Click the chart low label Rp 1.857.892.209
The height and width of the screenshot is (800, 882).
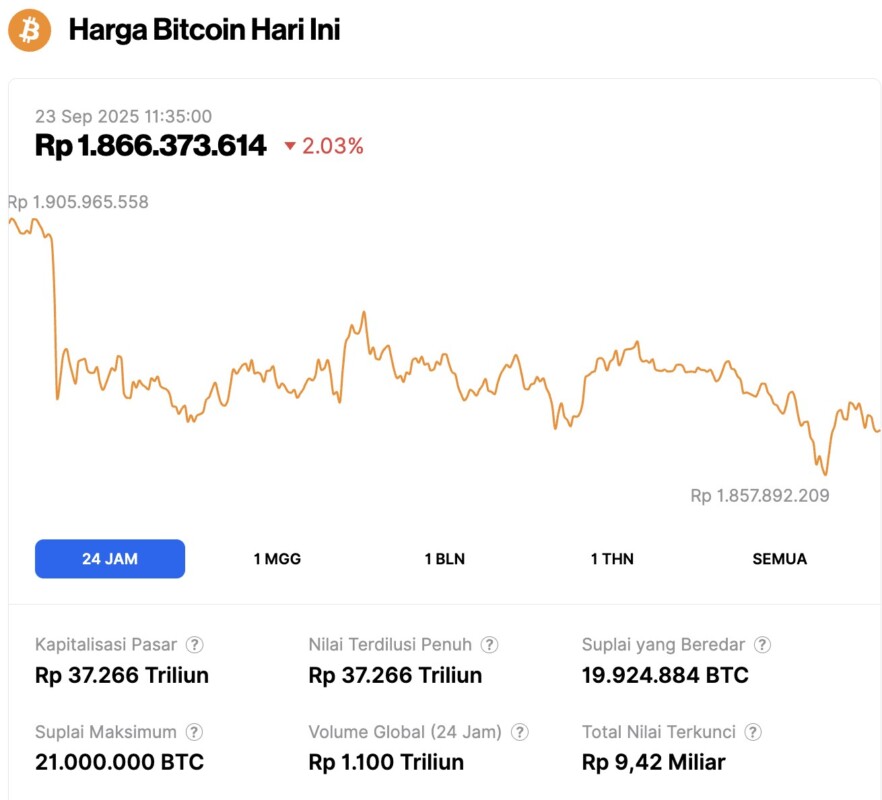(759, 495)
